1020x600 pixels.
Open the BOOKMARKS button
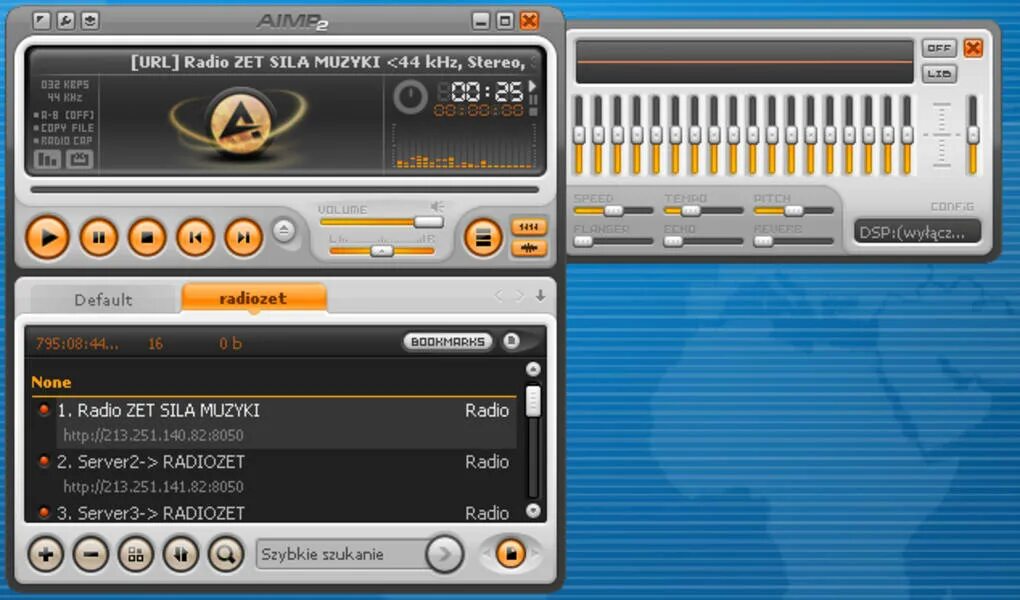pyautogui.click(x=448, y=342)
